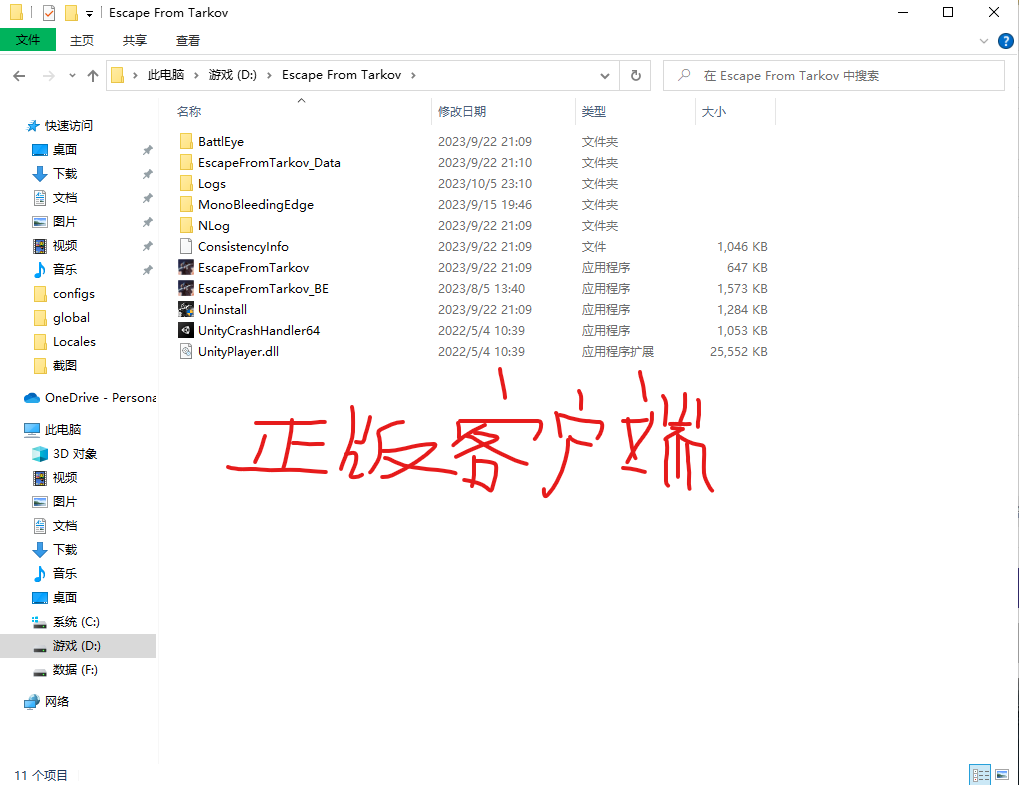Expand the root breadcrumb chevron

coord(135,75)
